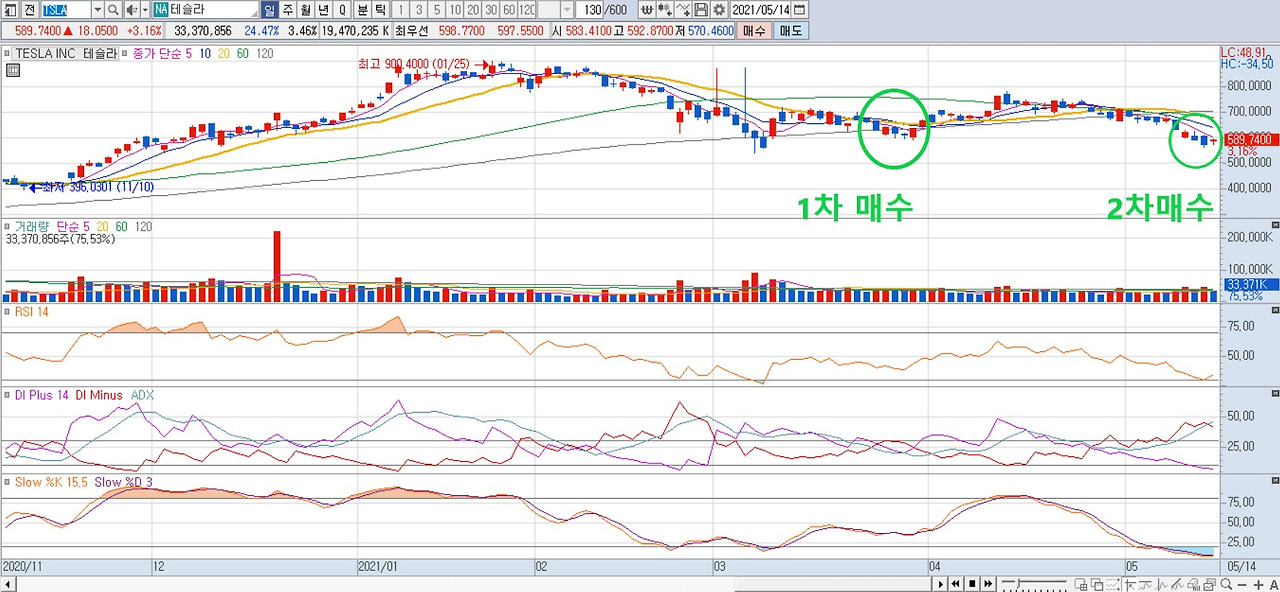Click the rewind replay button
The image size is (1280, 592).
point(955,584)
